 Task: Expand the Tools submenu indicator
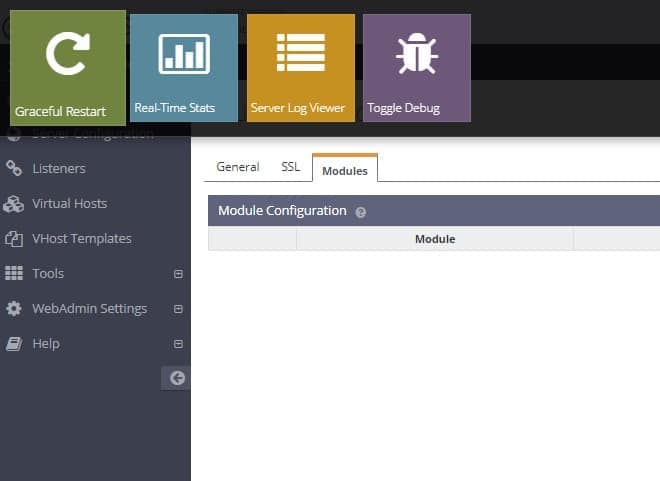(178, 274)
